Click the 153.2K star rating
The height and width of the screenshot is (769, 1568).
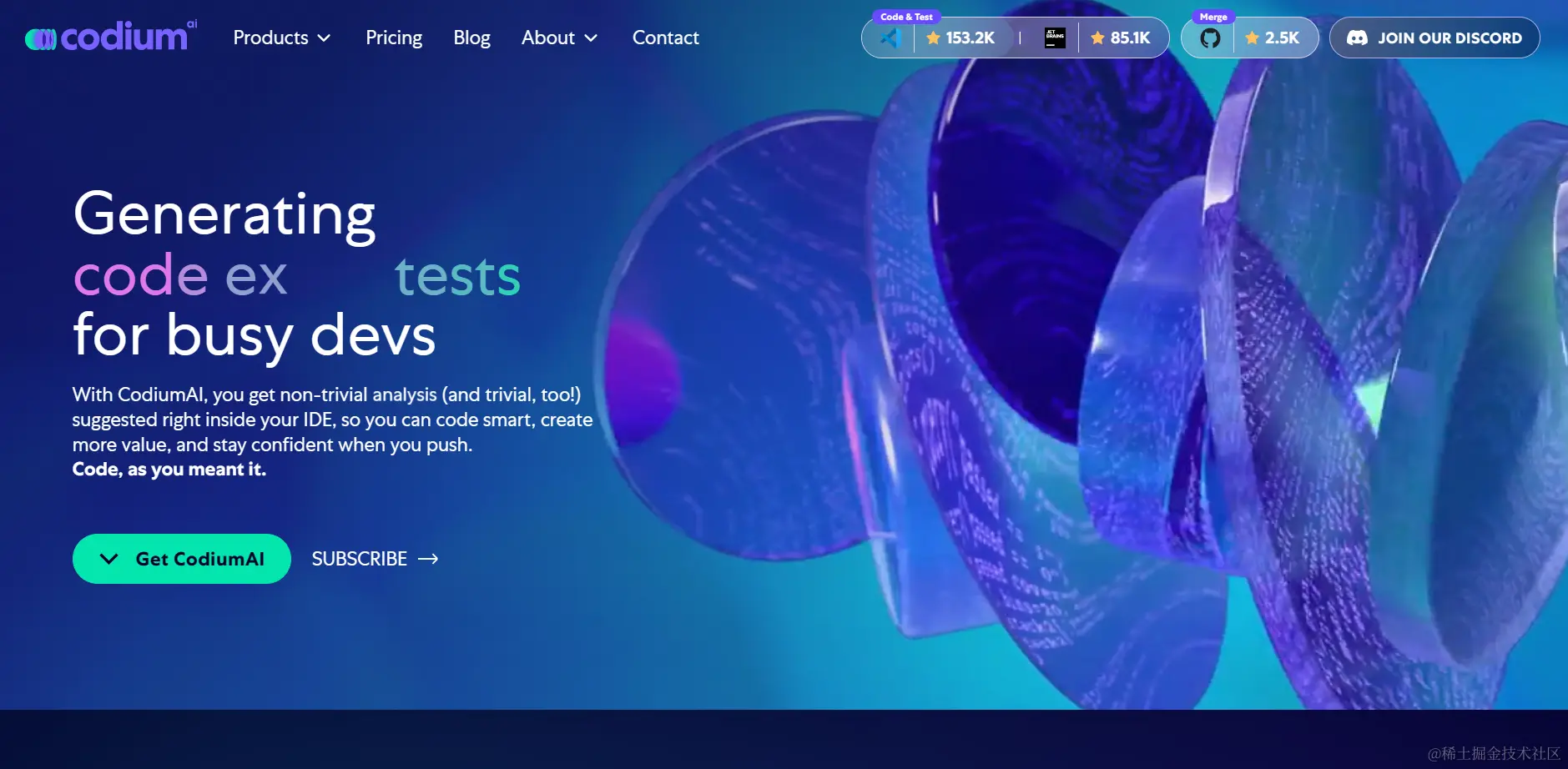coord(960,38)
